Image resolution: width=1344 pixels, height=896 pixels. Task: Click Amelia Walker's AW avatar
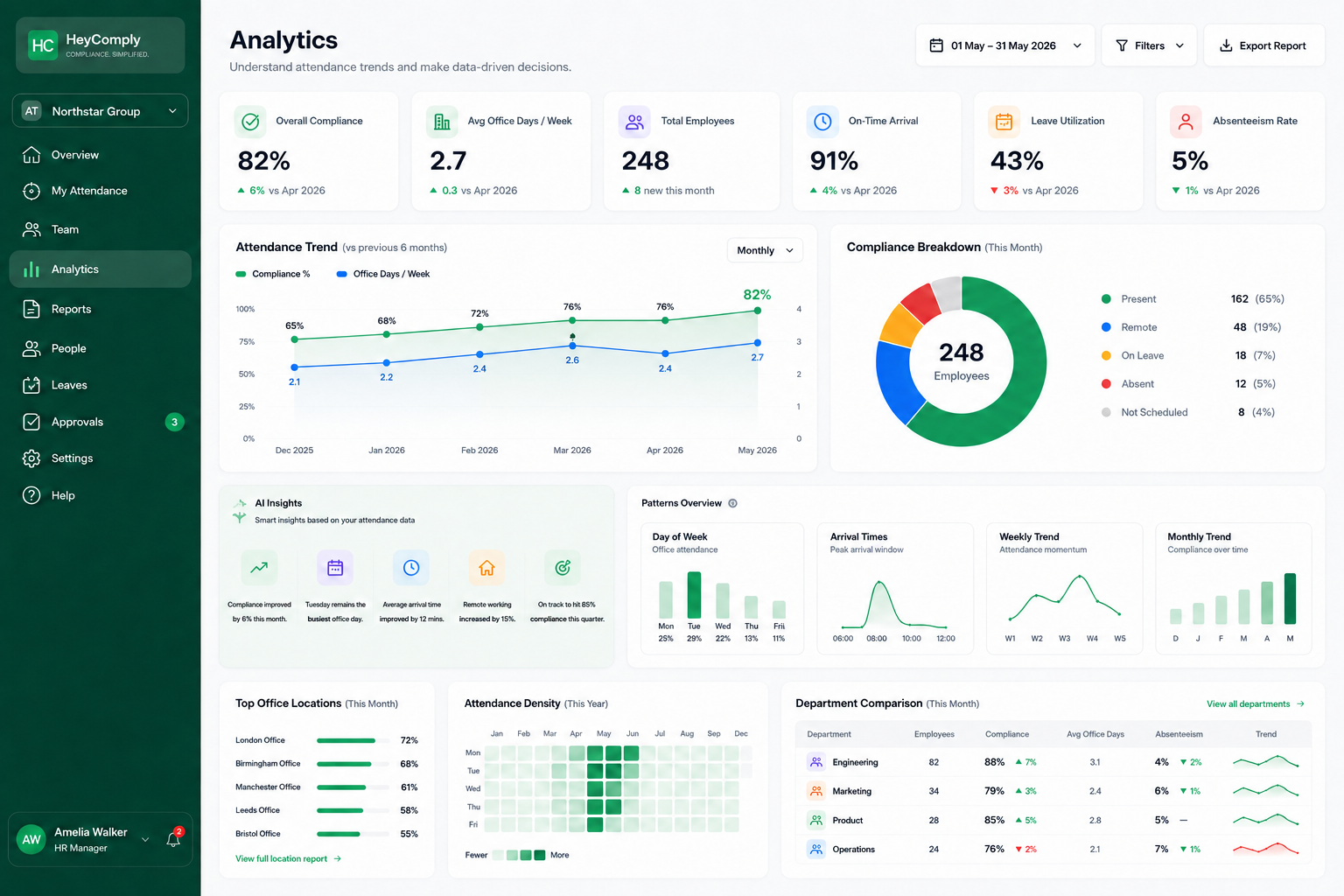[x=31, y=839]
